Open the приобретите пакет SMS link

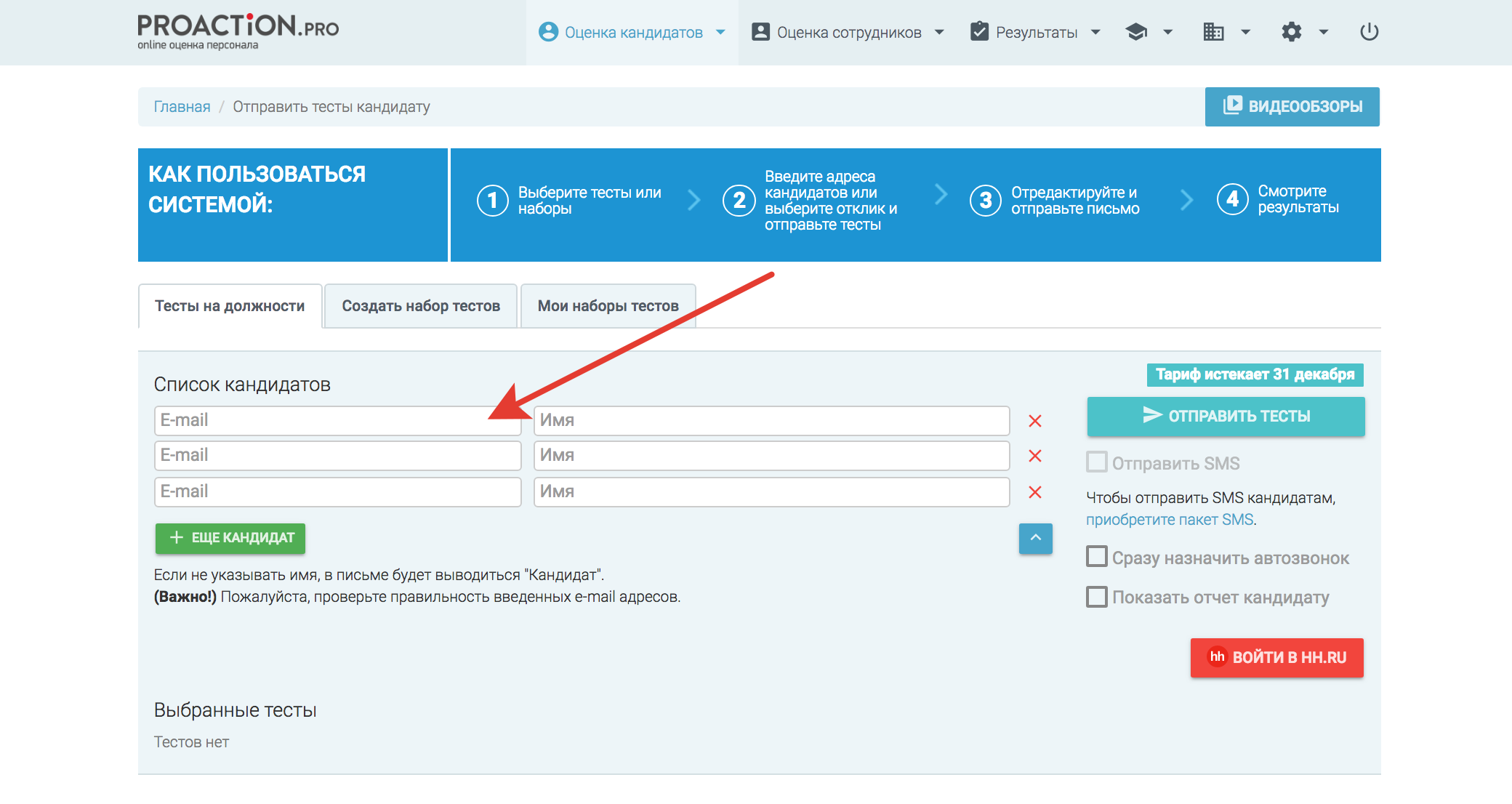tap(1170, 520)
